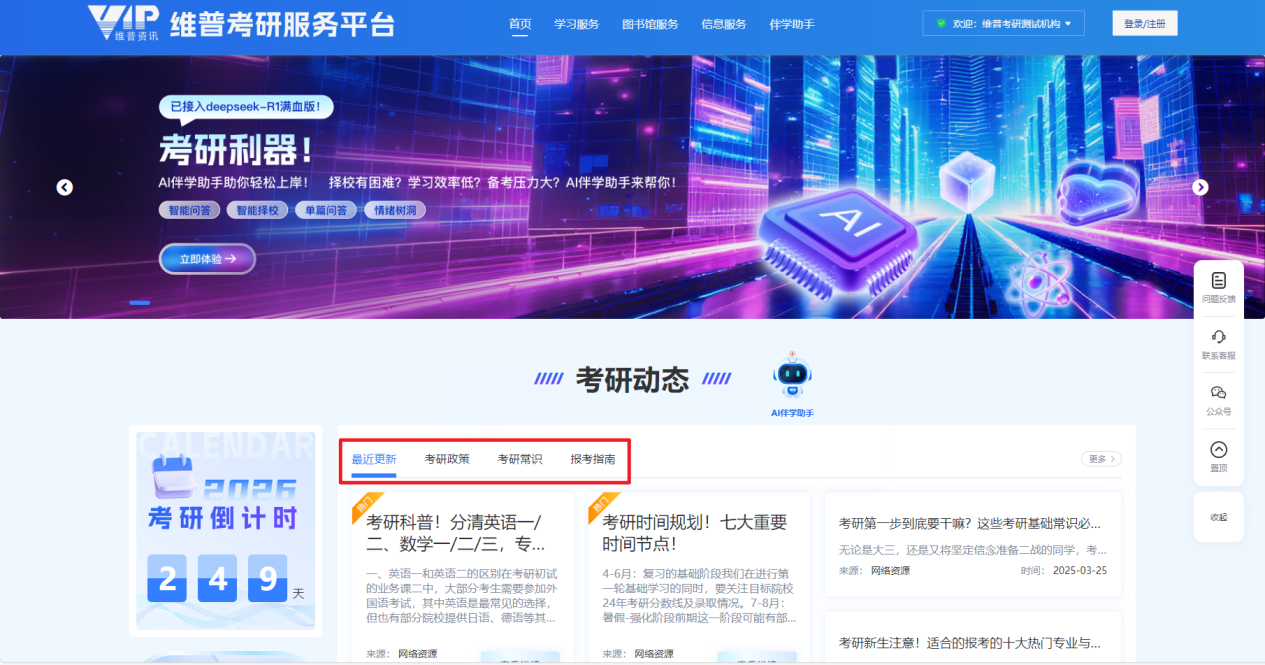Image resolution: width=1265 pixels, height=665 pixels.
Task: Click the 公众号 WeChat icon
Action: click(1218, 393)
